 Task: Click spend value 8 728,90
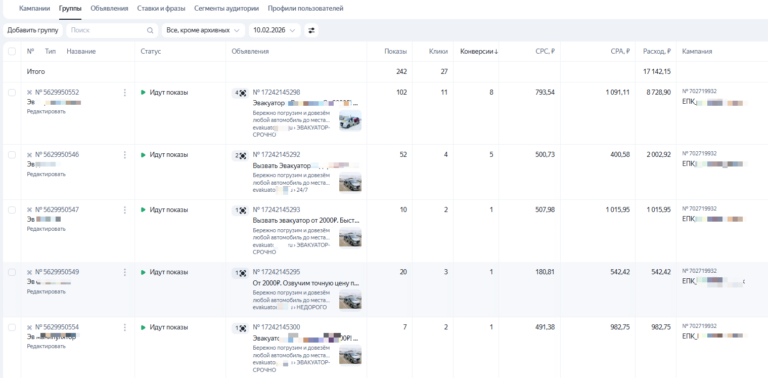[658, 93]
